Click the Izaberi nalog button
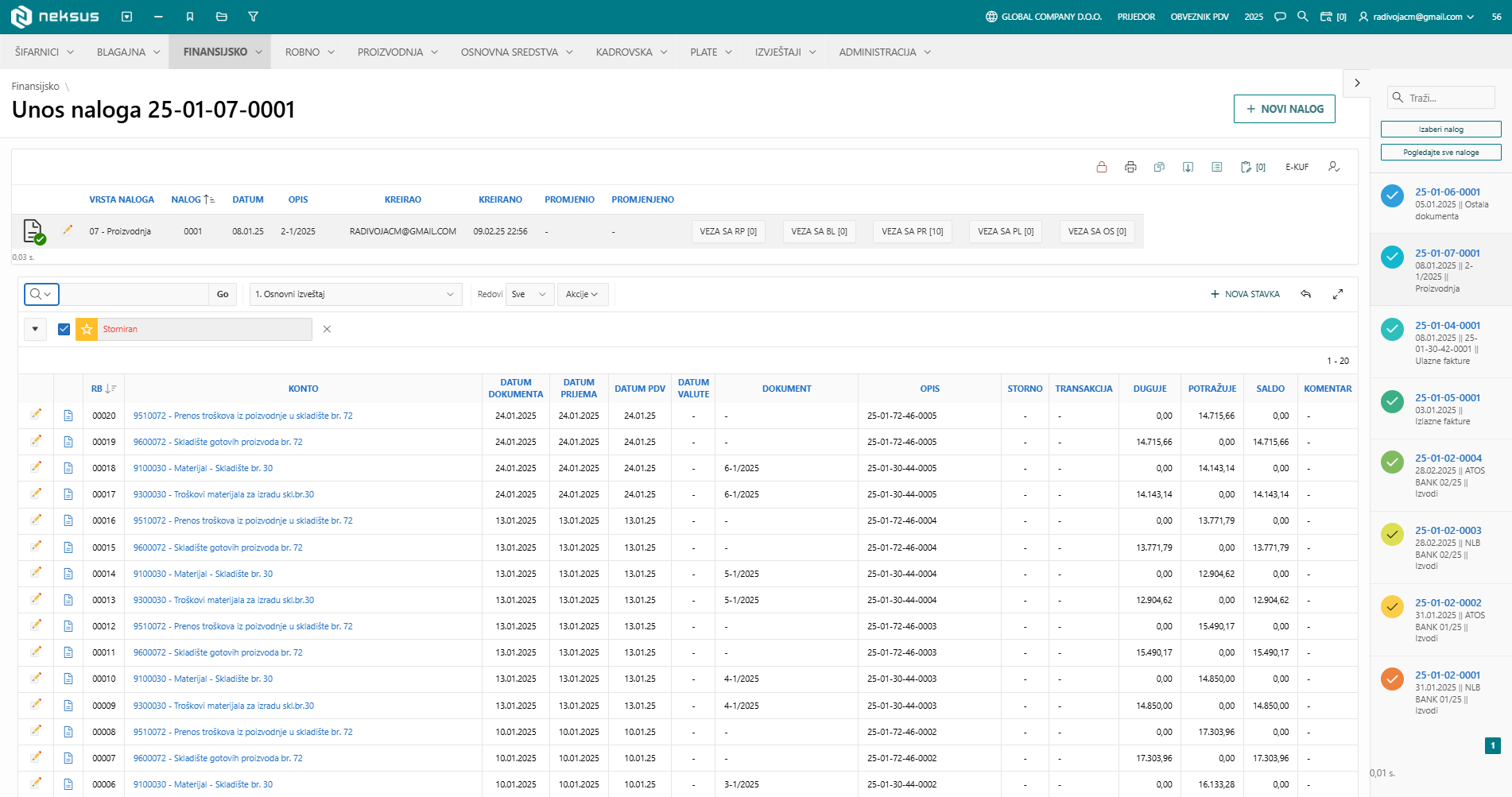Viewport: 1512px width, 797px height. point(1440,129)
